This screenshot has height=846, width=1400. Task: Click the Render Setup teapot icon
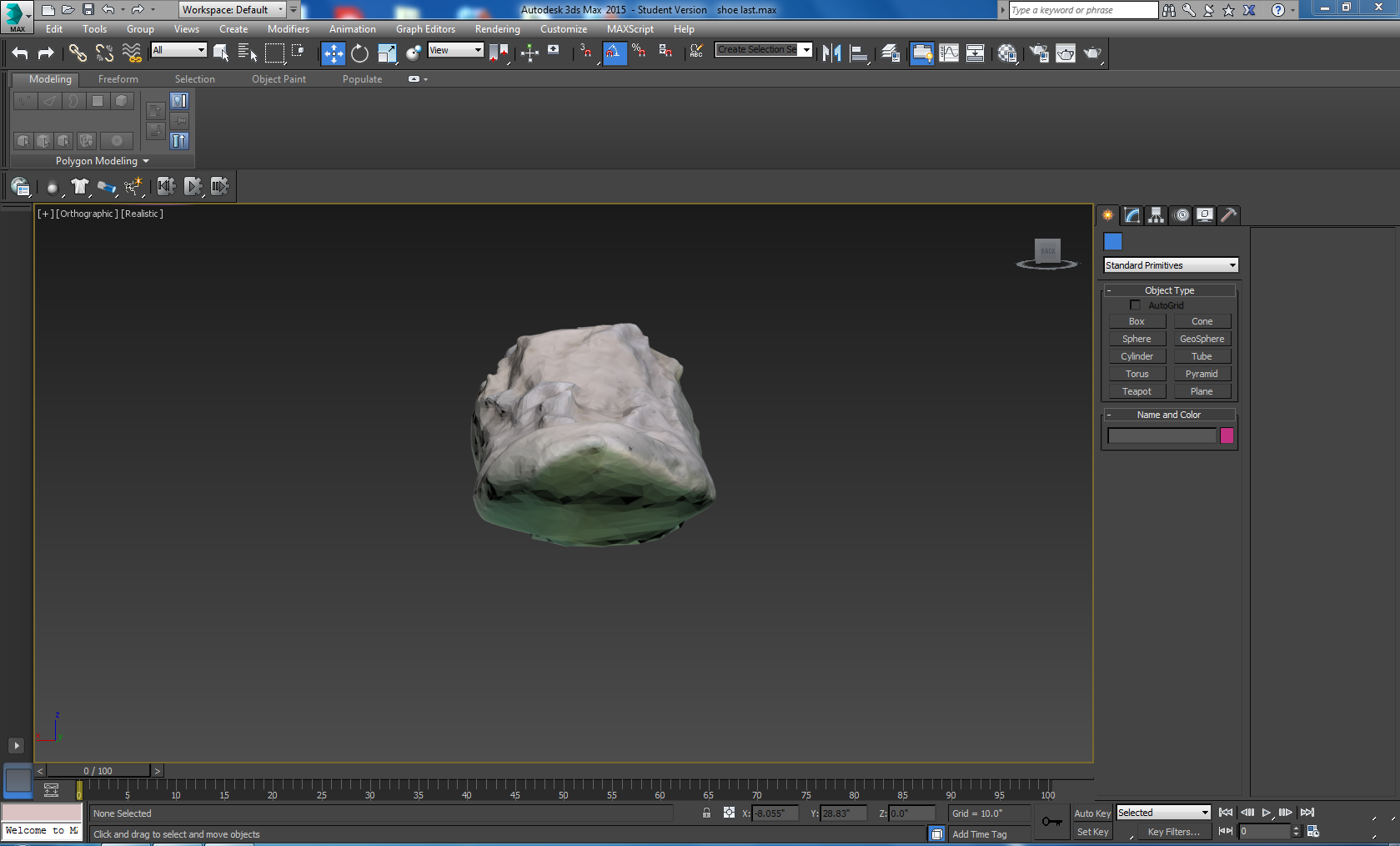pyautogui.click(x=1039, y=53)
